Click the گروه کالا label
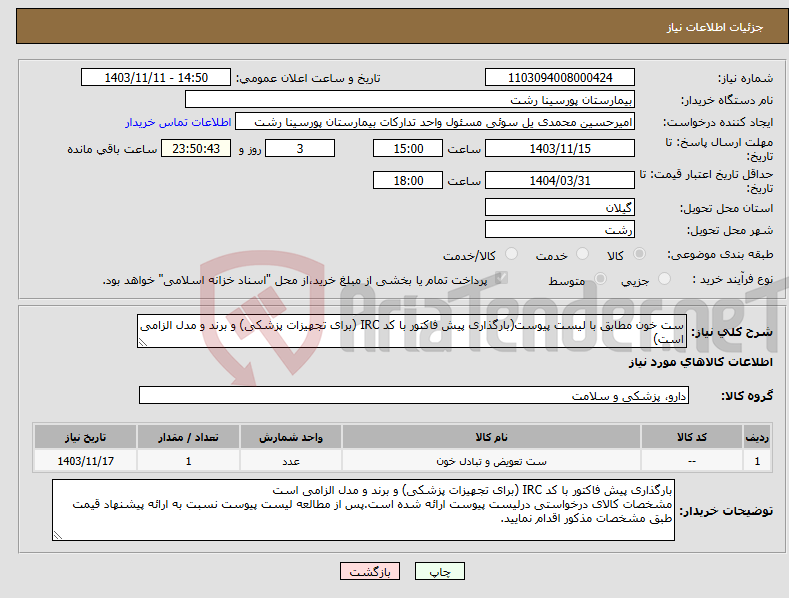The width and height of the screenshot is (789, 598). click(x=747, y=396)
